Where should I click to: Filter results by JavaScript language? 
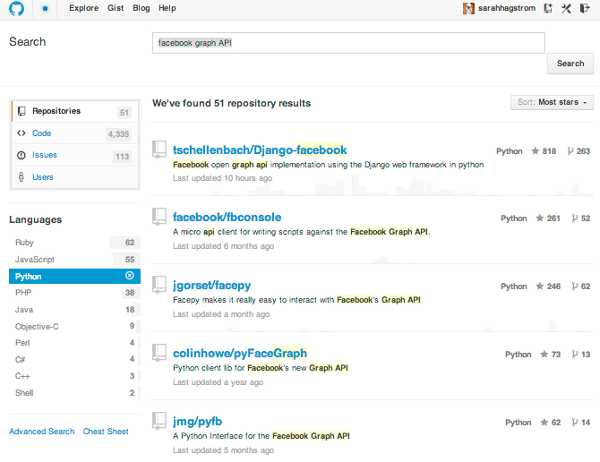(x=75, y=259)
